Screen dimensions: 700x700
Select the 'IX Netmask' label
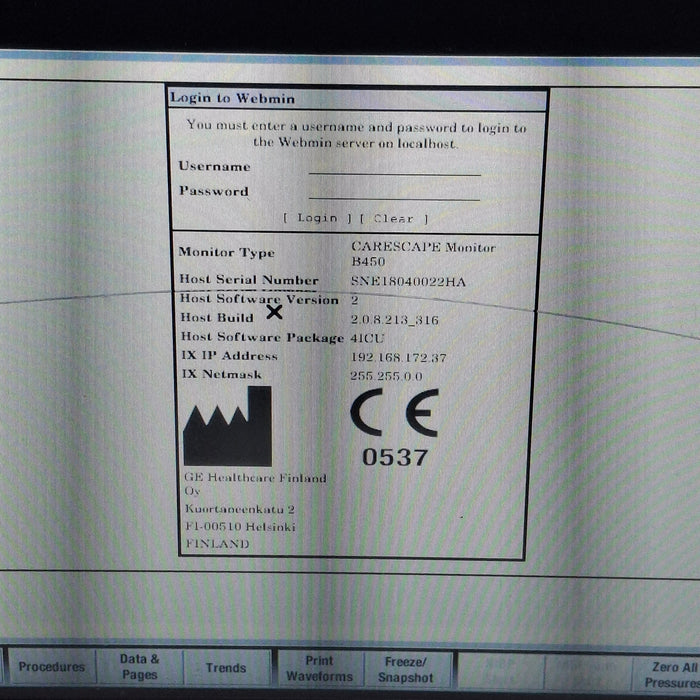tap(222, 374)
